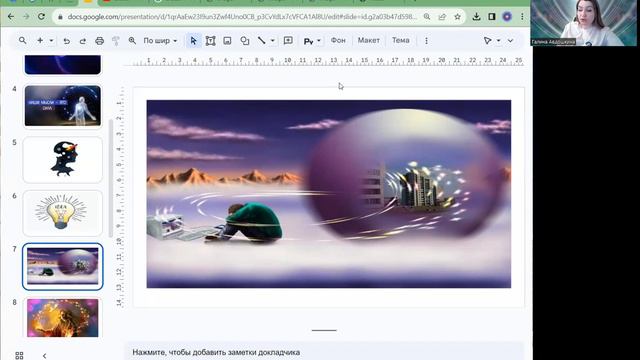Insert a shape
The width and height of the screenshot is (640, 360).
pyautogui.click(x=244, y=40)
